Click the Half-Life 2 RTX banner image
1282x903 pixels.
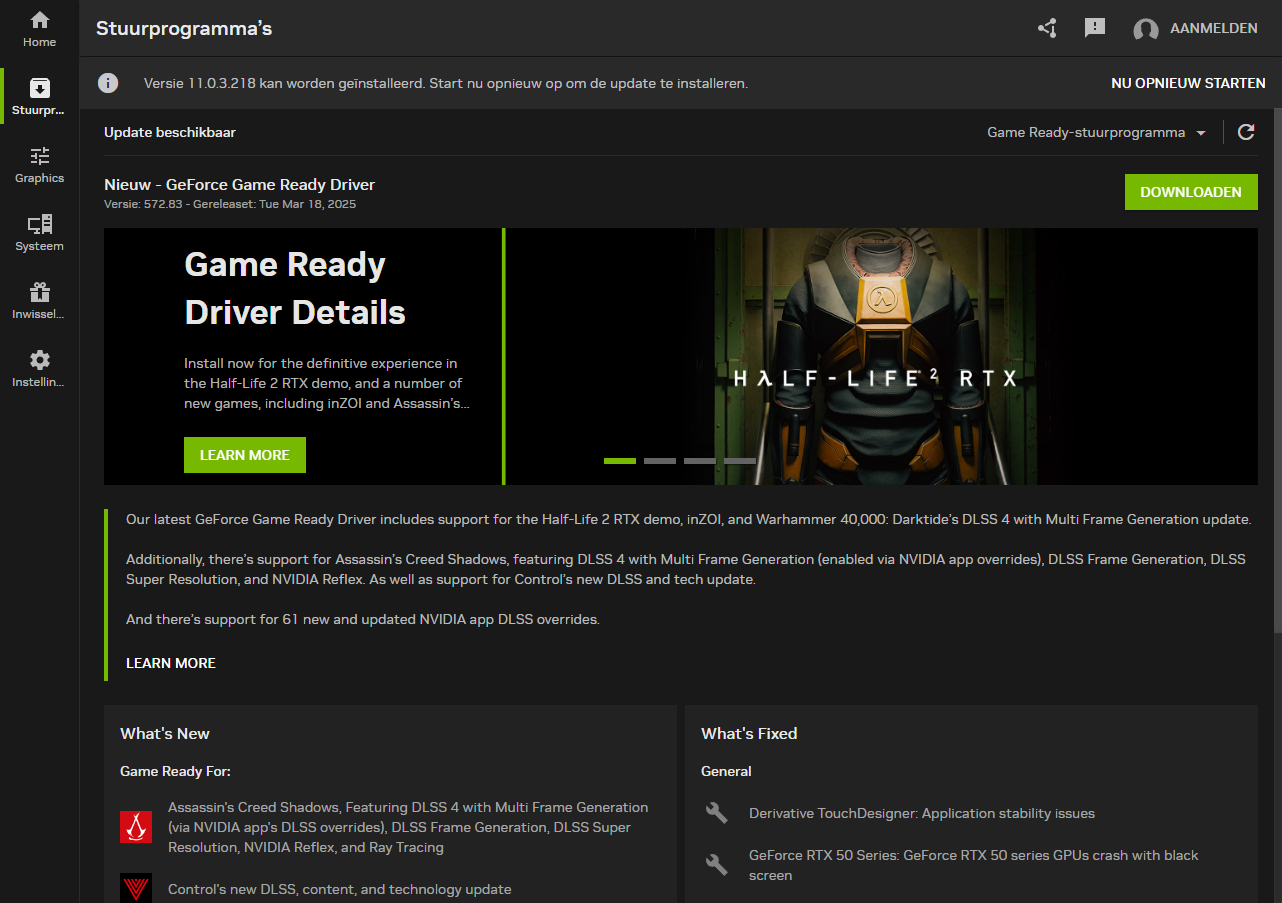pyautogui.click(x=875, y=355)
